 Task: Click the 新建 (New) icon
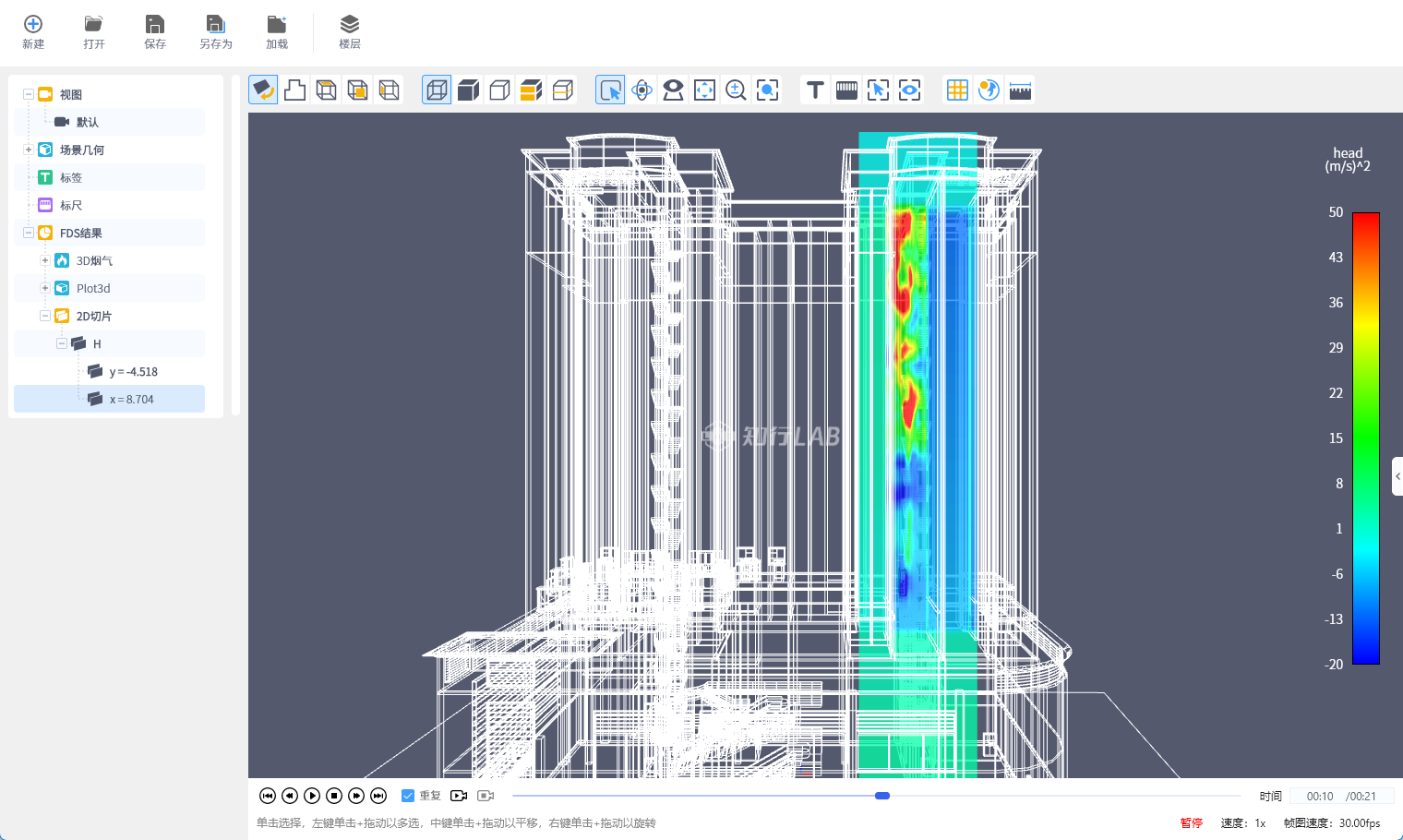(33, 24)
